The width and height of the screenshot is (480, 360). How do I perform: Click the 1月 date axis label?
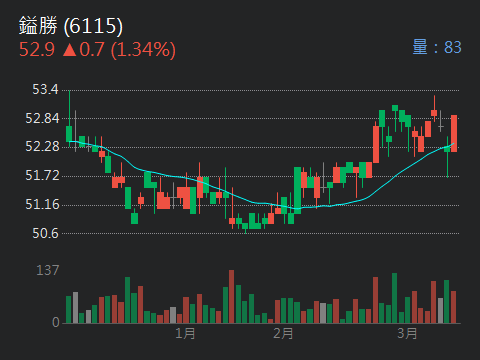point(185,333)
